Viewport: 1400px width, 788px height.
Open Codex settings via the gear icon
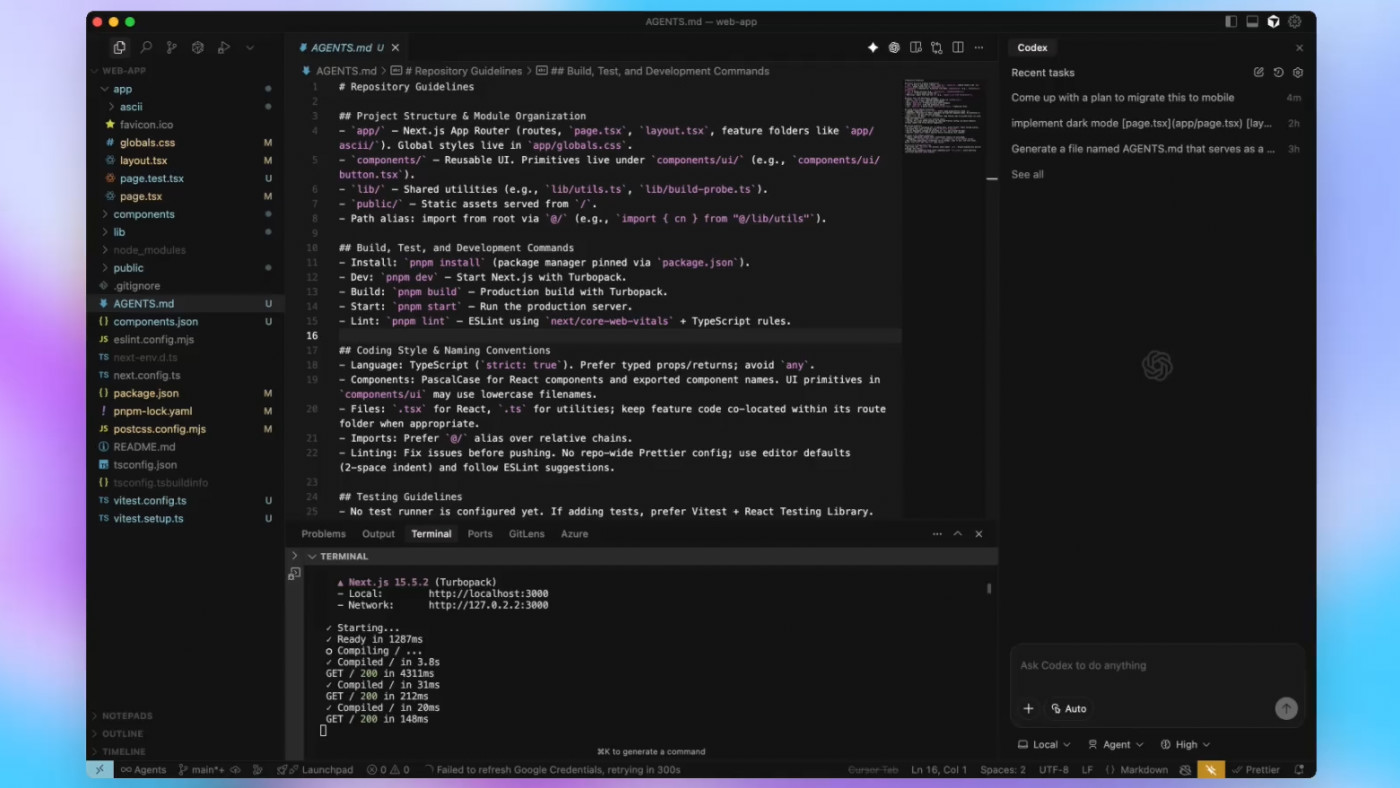tap(1297, 72)
